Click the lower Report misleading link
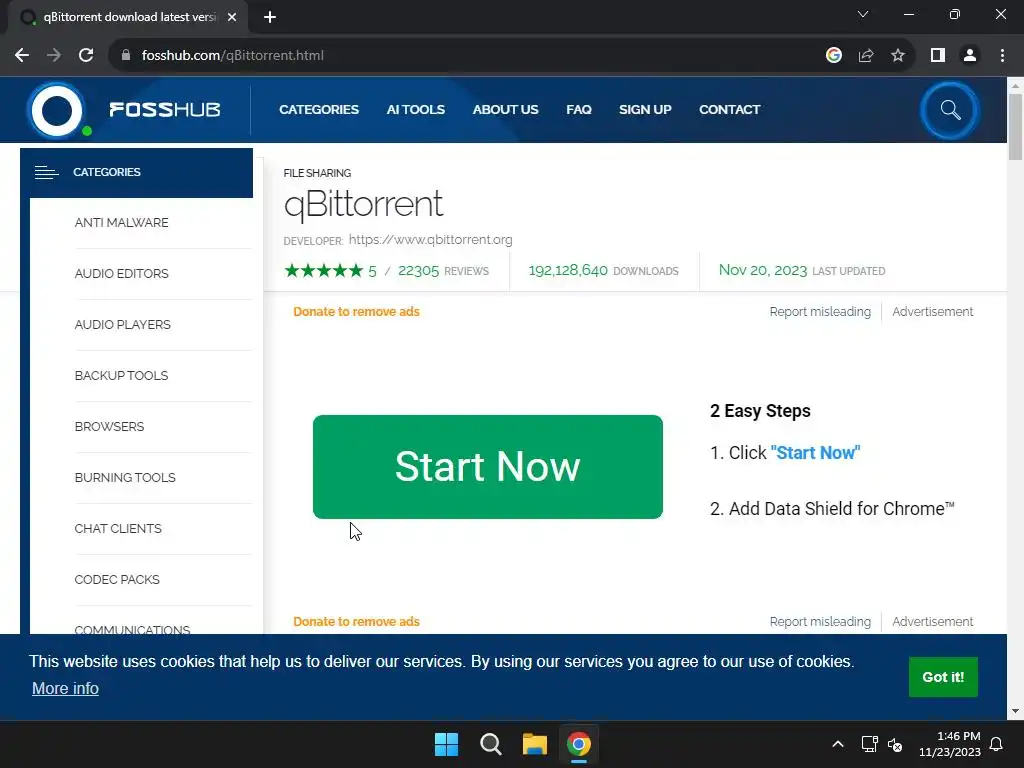The image size is (1024, 768). pyautogui.click(x=820, y=622)
